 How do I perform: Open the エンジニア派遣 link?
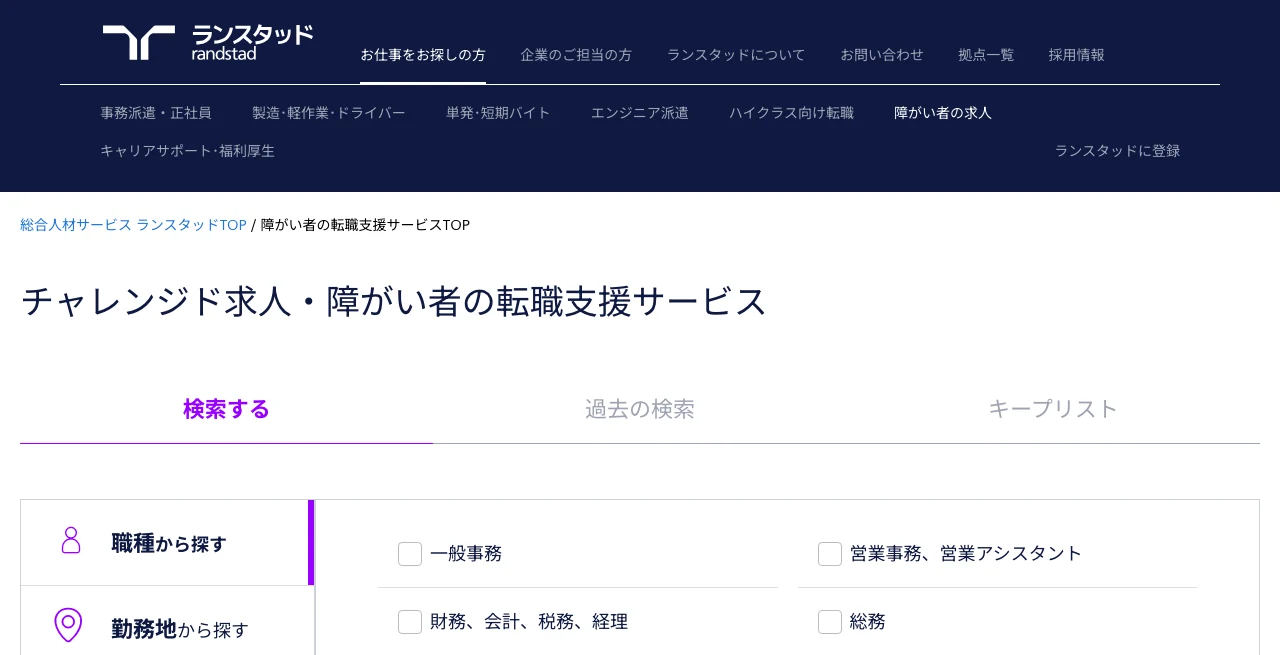(x=640, y=113)
